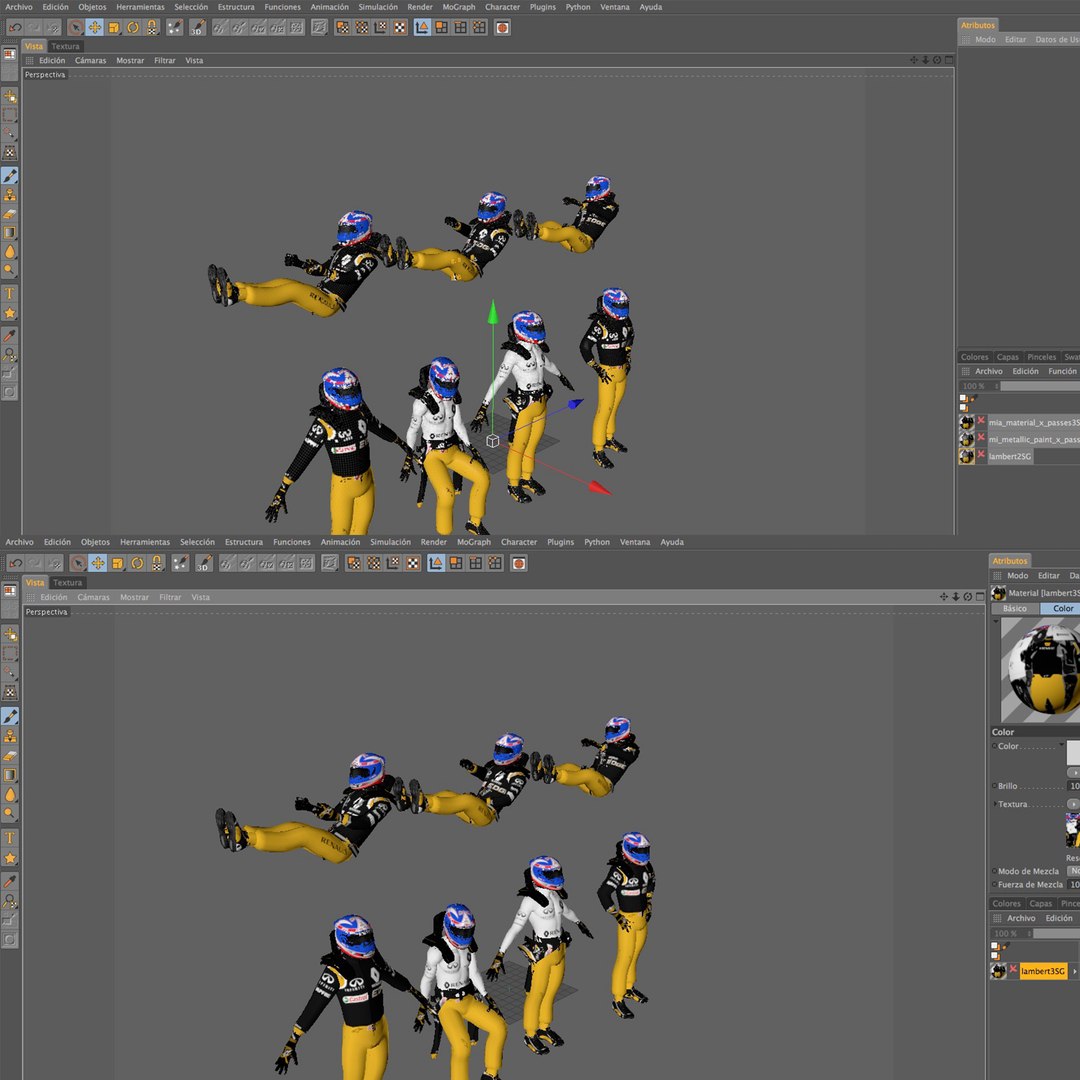This screenshot has height=1080, width=1080.
Task: Expand the lambert3SG row arrow
Action: [1074, 971]
